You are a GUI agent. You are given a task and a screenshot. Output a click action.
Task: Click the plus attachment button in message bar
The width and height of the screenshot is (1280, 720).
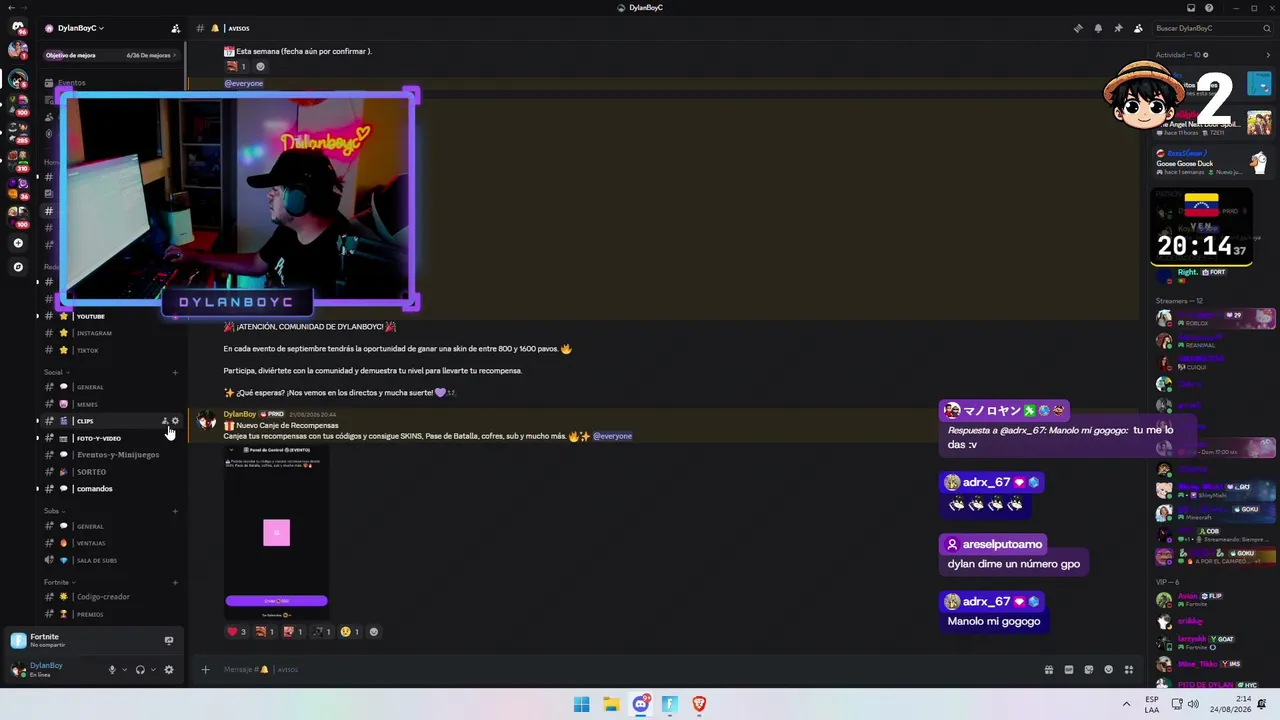point(205,670)
